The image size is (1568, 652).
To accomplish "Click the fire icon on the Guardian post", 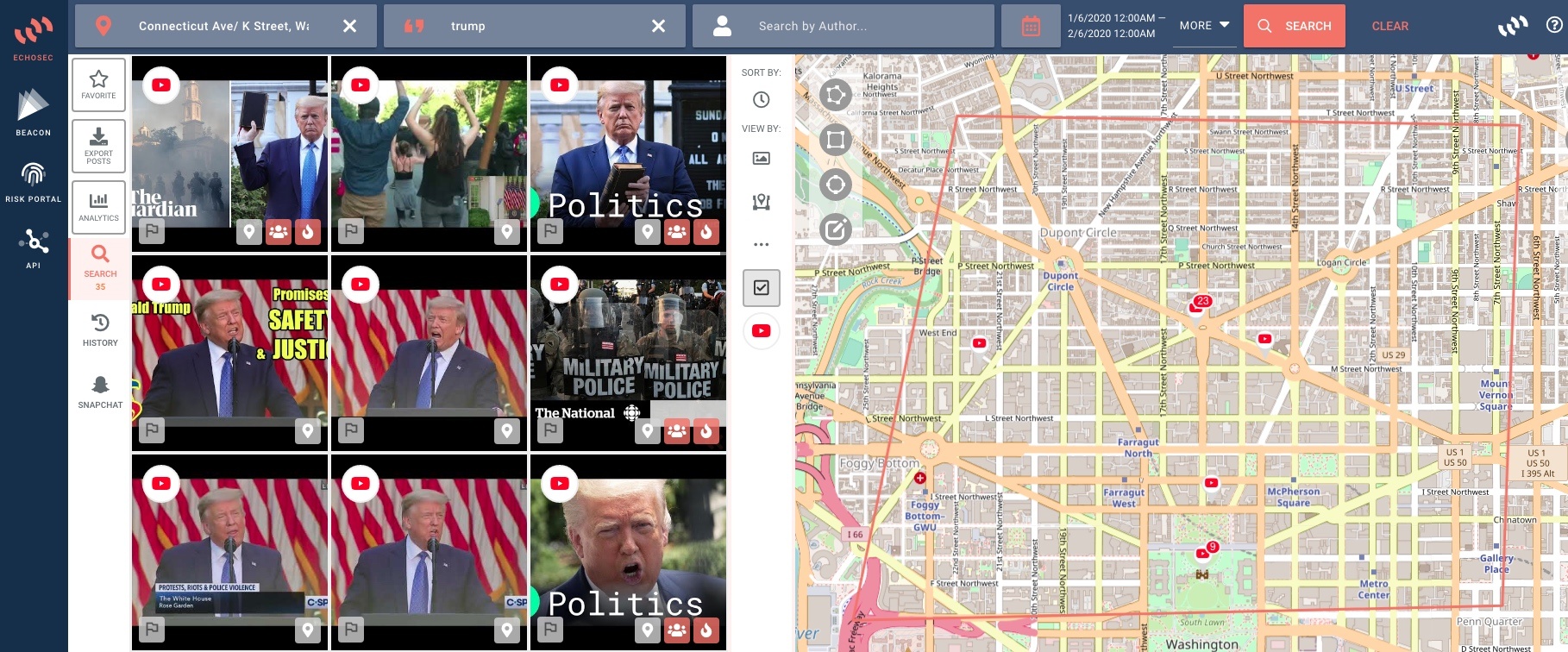I will click(308, 232).
